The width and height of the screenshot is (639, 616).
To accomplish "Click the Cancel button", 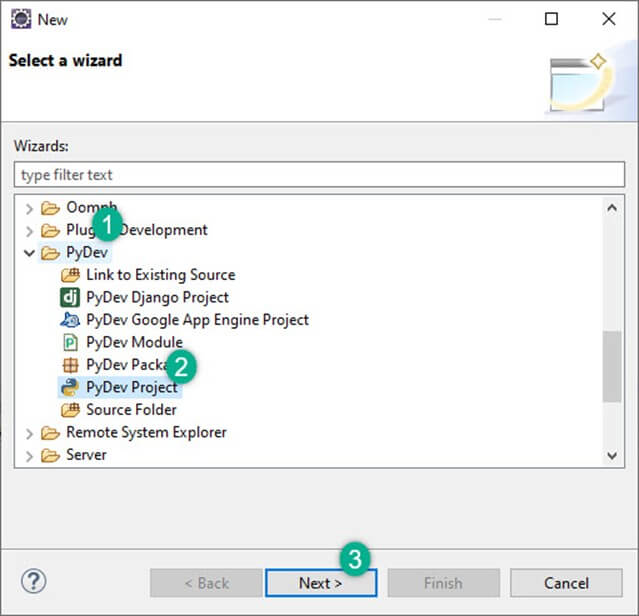I will click(566, 583).
